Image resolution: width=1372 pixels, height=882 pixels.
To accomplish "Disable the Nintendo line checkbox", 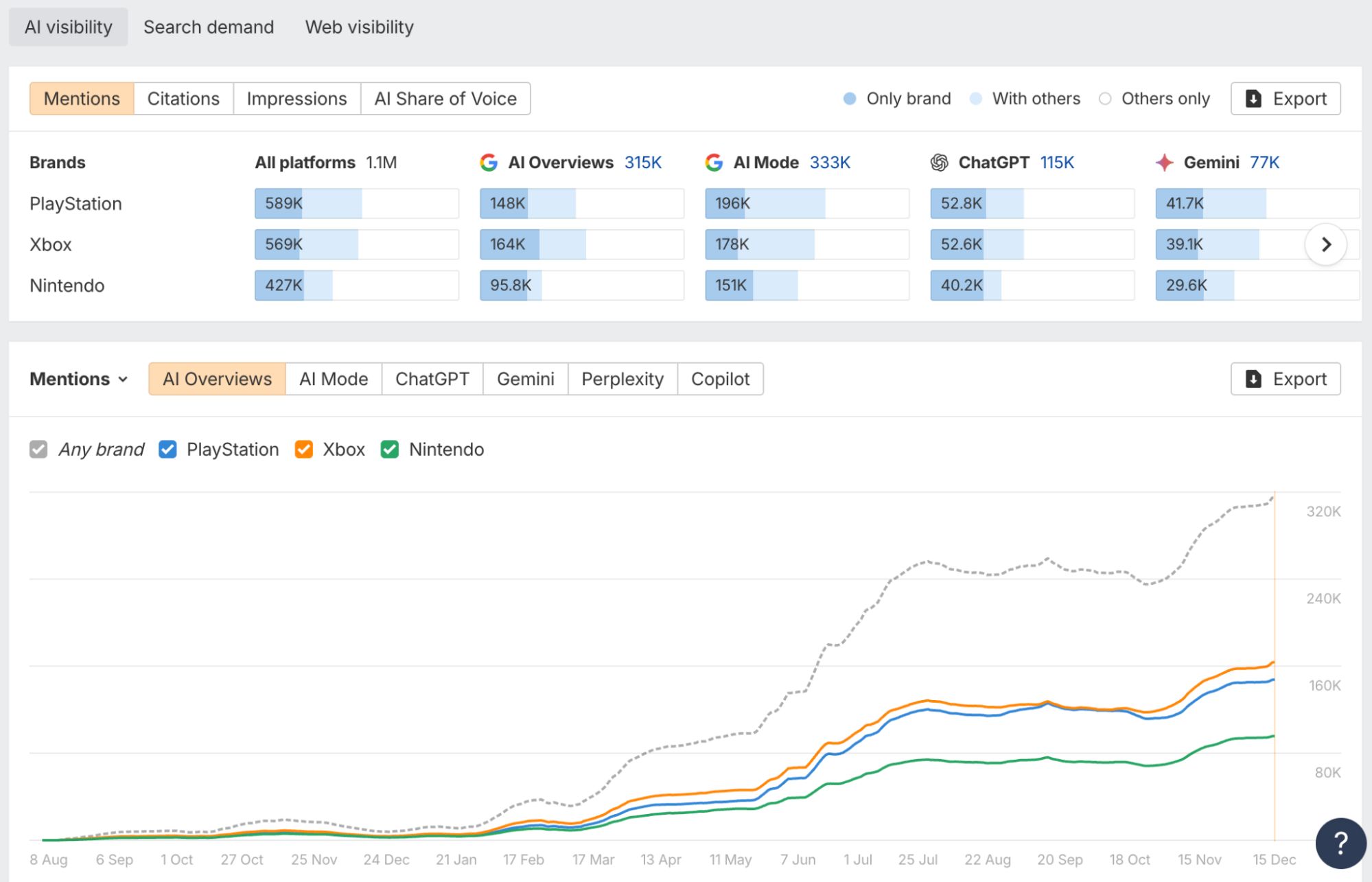I will point(390,450).
